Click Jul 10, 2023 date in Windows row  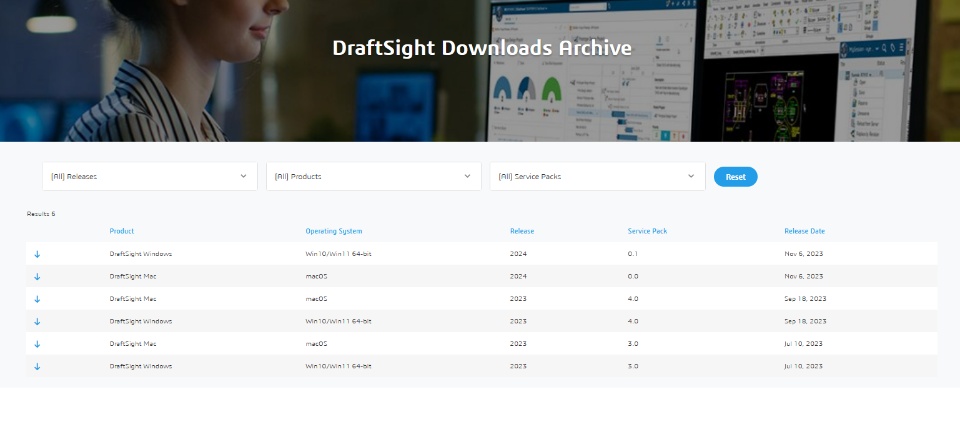803,366
